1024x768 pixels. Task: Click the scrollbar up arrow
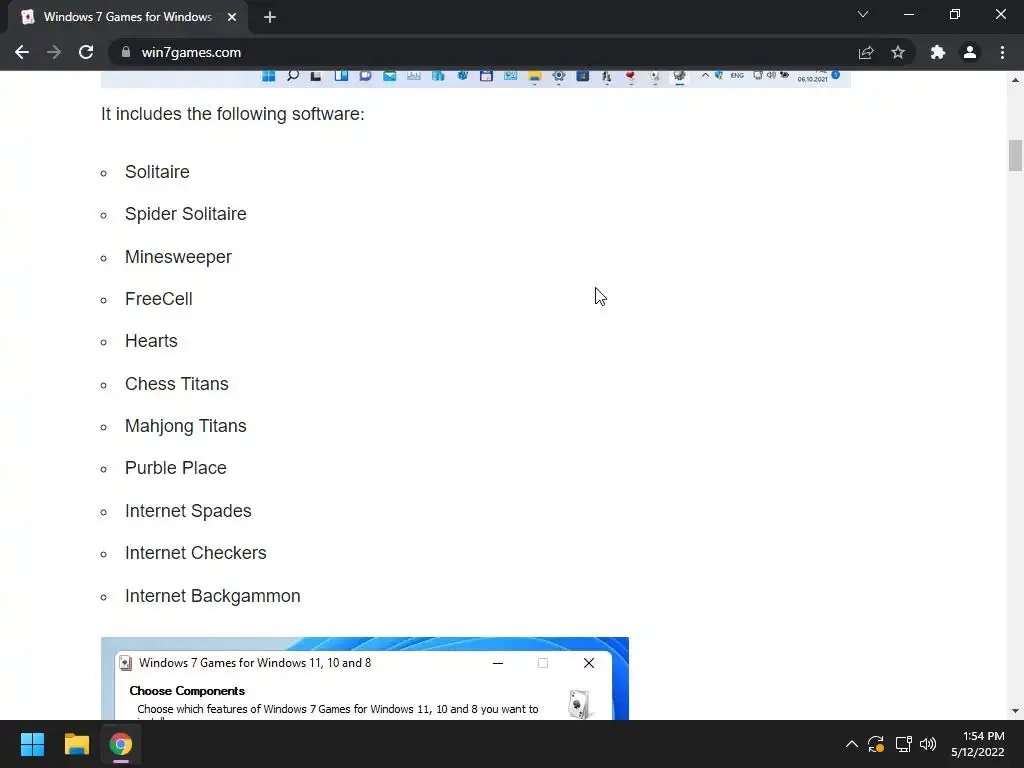click(1015, 80)
